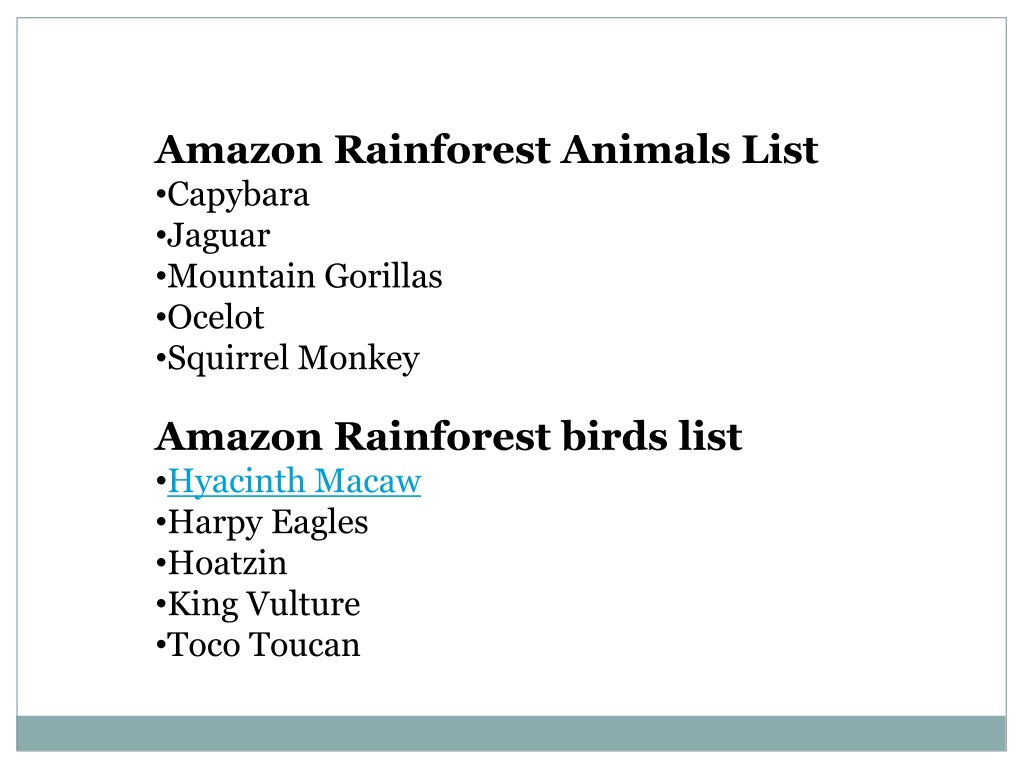Click the teal footer bar of the slide
Screen dimensions: 1024x768
511,733
